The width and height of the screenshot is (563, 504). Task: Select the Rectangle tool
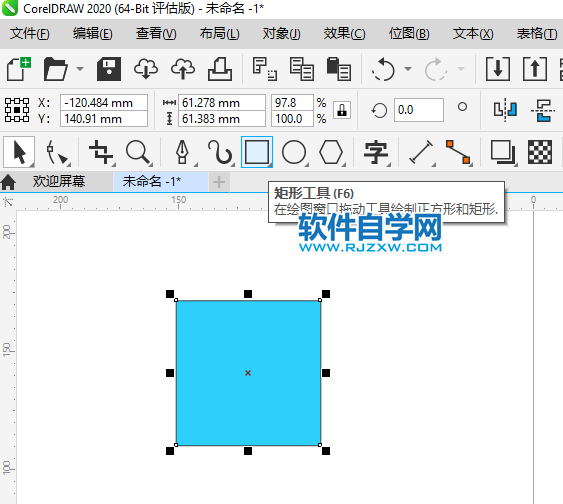click(257, 152)
